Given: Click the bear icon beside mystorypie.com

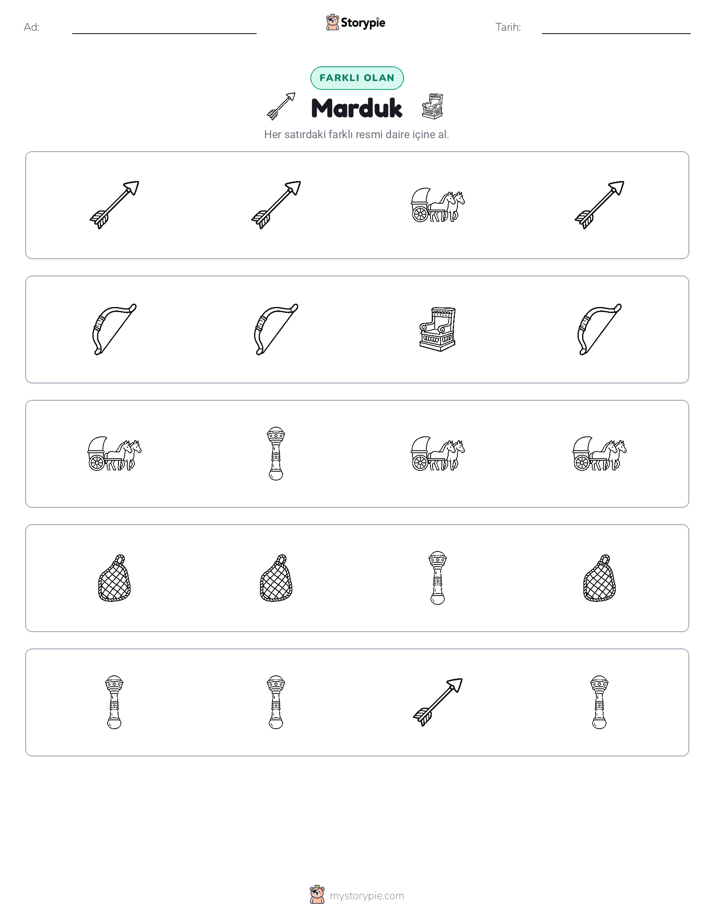Looking at the screenshot, I should coord(317,895).
